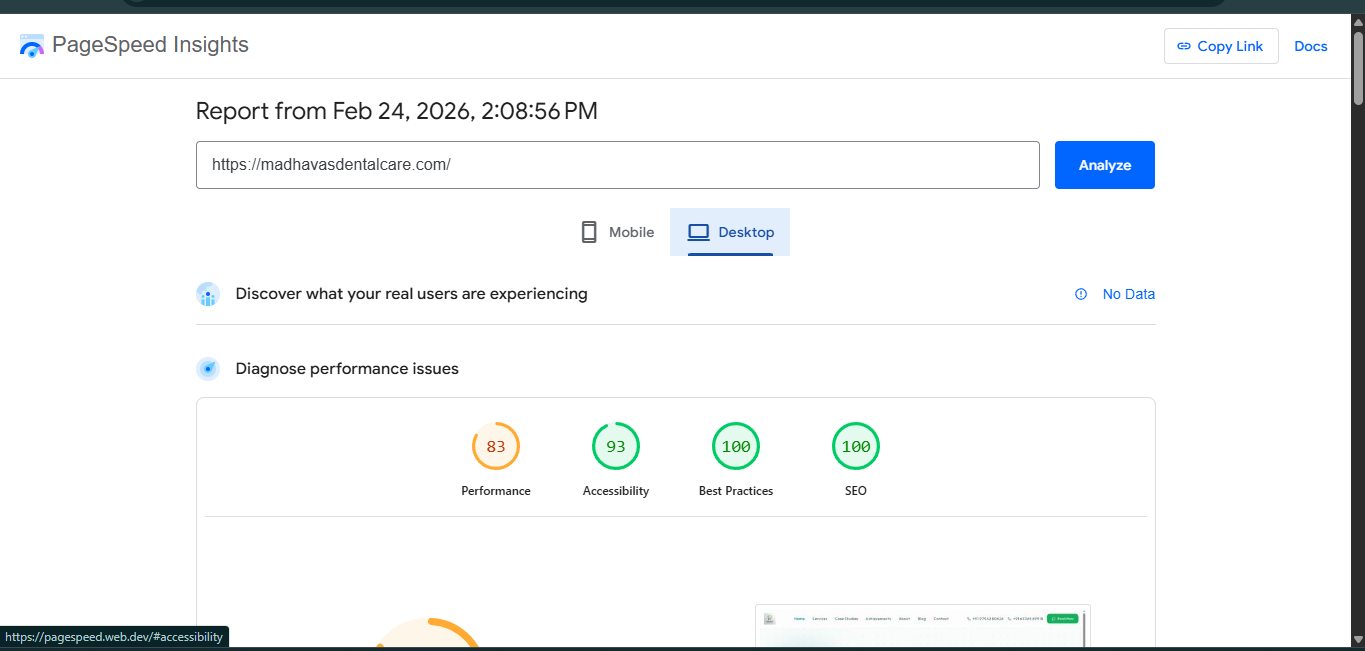Viewport: 1365px width, 651px height.
Task: Open the Performance score gauge showing 83
Action: [x=496, y=446]
